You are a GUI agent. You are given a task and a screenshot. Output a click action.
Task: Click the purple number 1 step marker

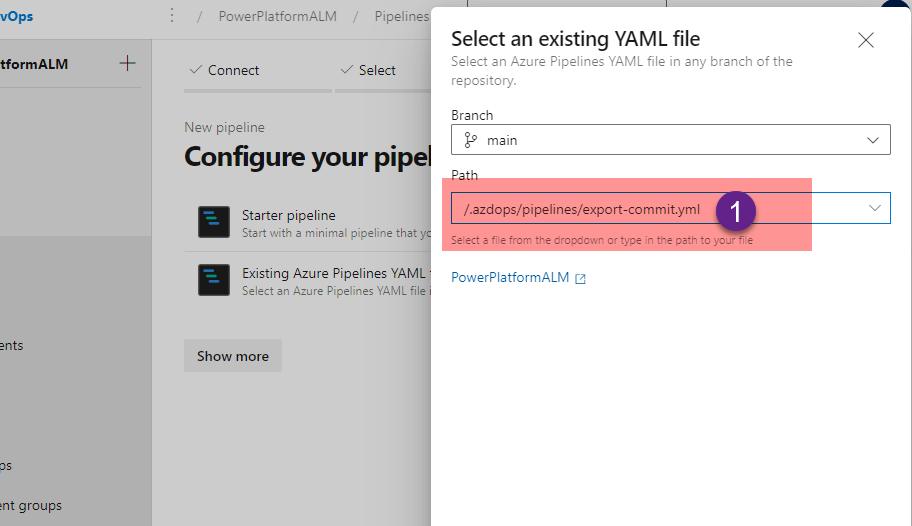(736, 210)
